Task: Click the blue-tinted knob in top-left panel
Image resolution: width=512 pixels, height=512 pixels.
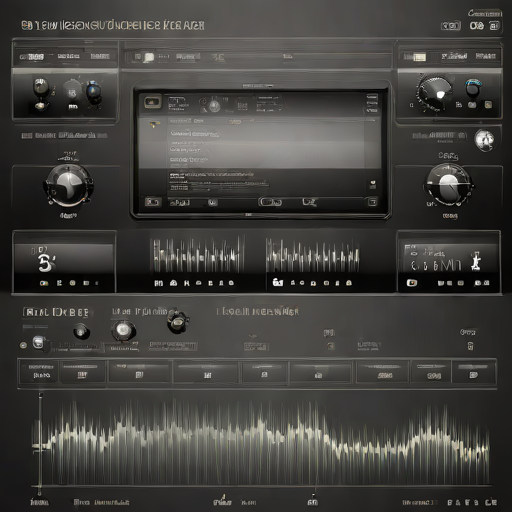Action: click(94, 91)
